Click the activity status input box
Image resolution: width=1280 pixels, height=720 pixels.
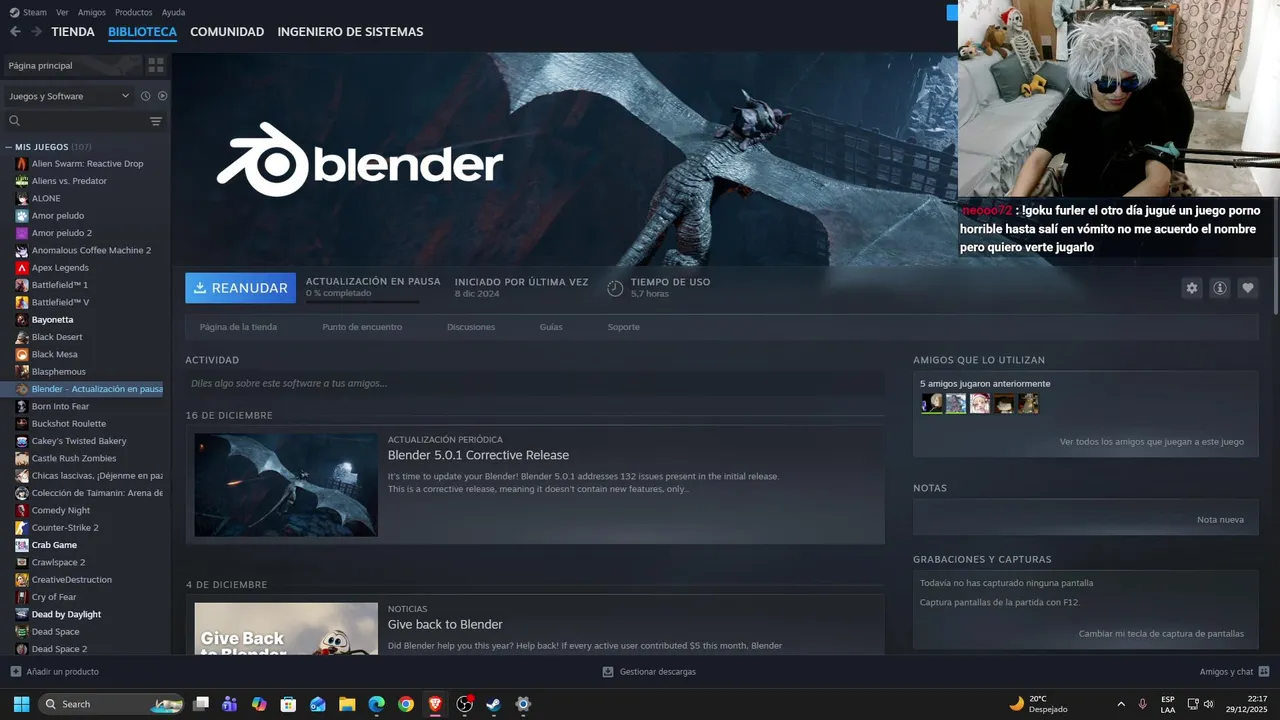point(535,383)
